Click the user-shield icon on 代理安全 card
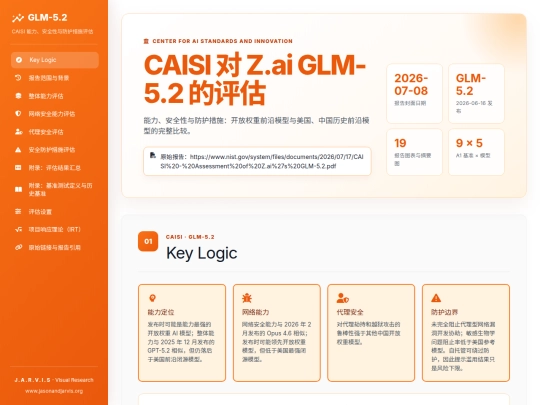 (x=343, y=298)
